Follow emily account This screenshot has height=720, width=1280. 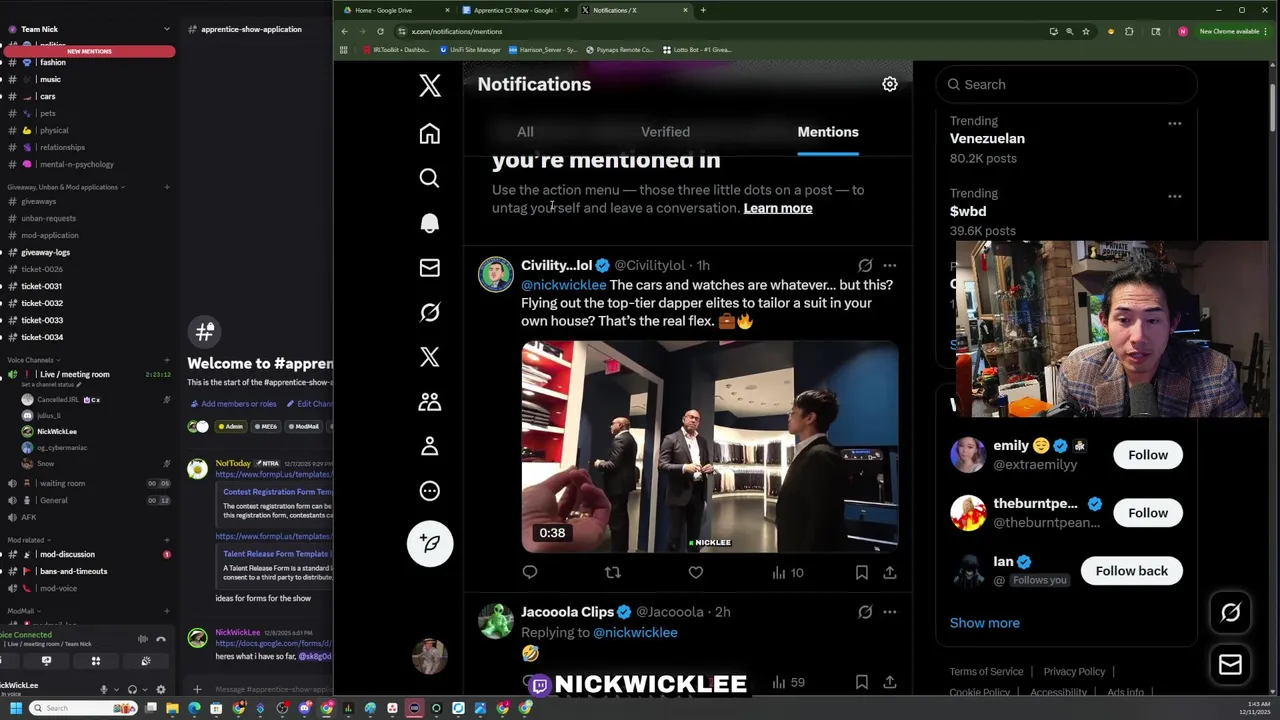pos(1148,455)
